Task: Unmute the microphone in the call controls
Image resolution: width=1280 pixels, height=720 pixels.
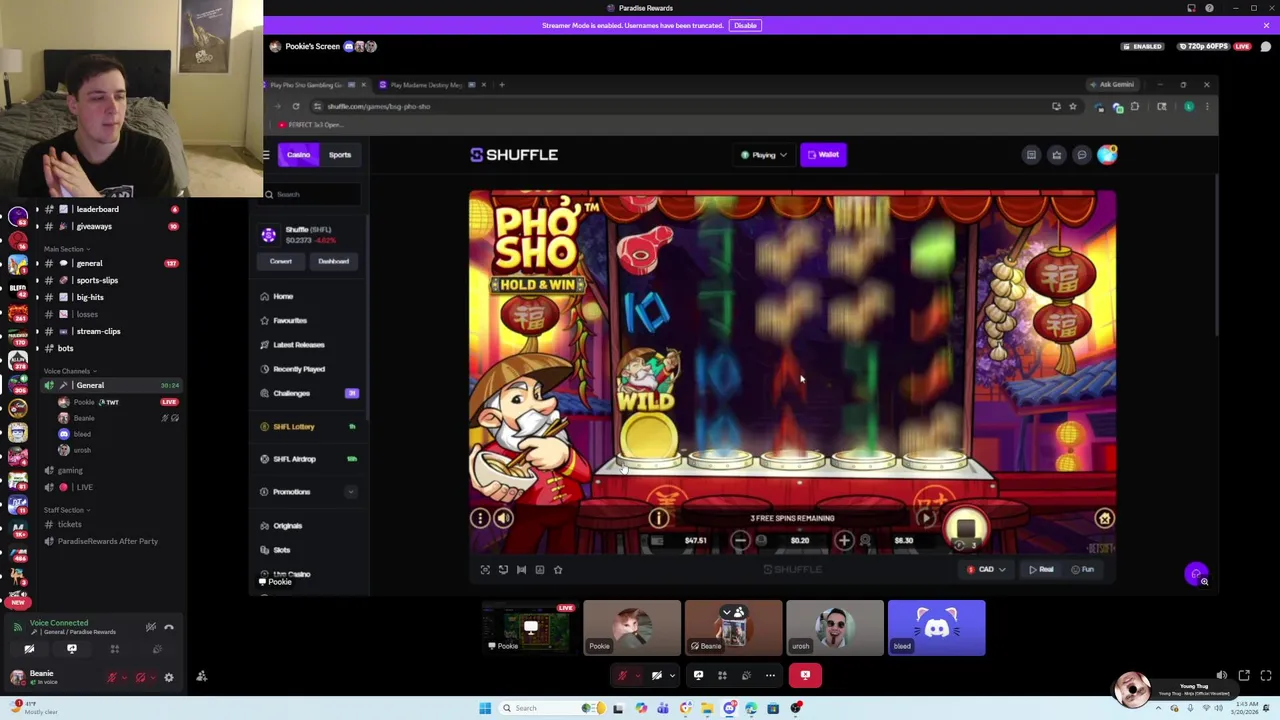Action: click(622, 675)
